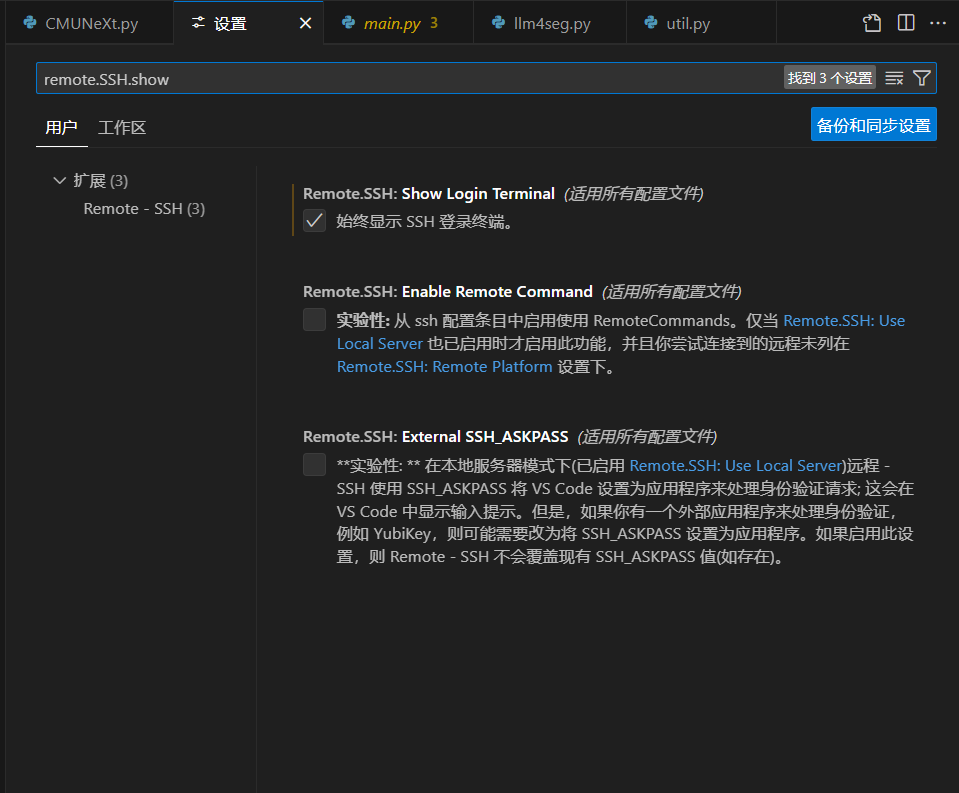Click the settings filter funnel icon
The image size is (959, 793).
(922, 78)
